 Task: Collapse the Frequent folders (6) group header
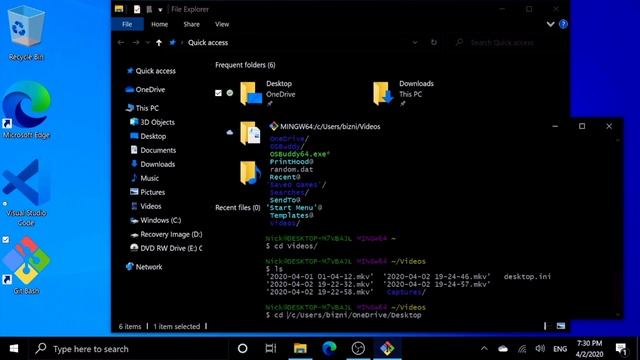tap(245, 65)
